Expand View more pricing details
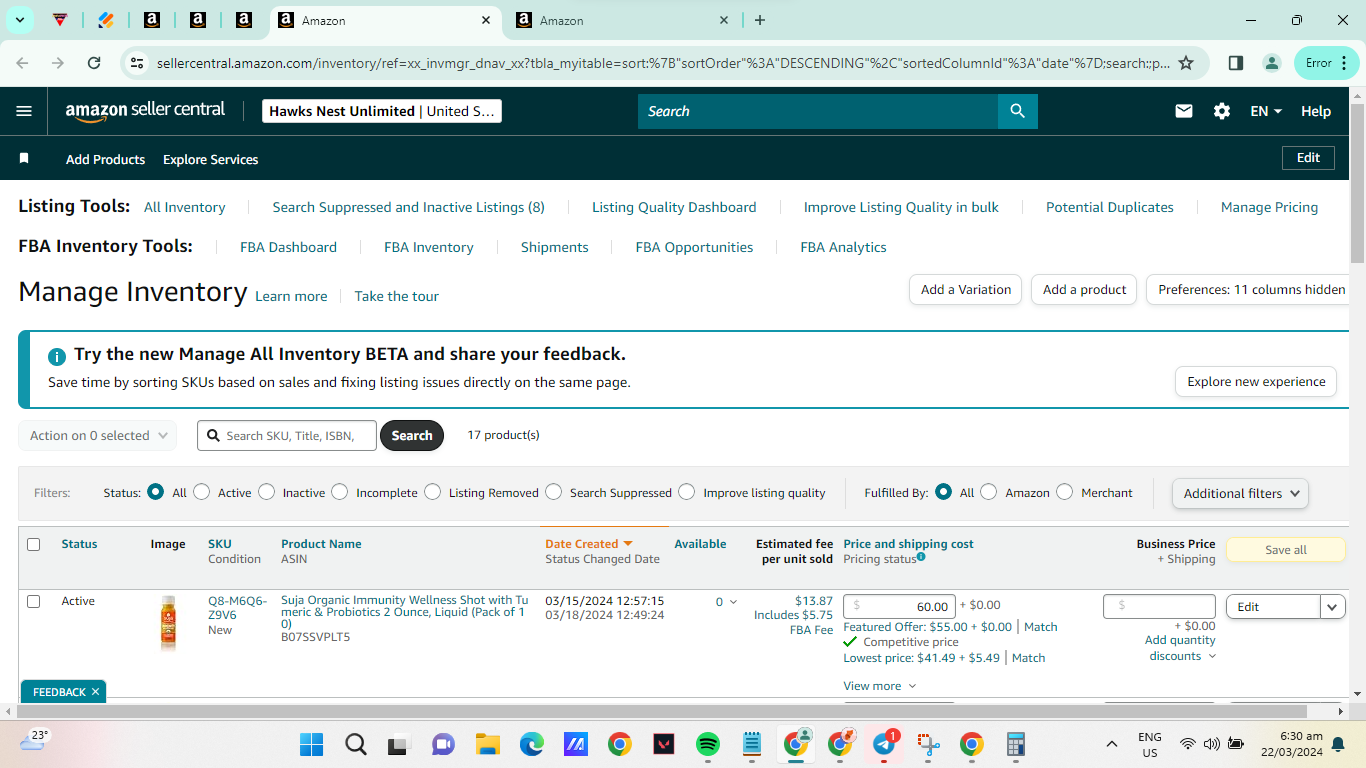 click(880, 686)
